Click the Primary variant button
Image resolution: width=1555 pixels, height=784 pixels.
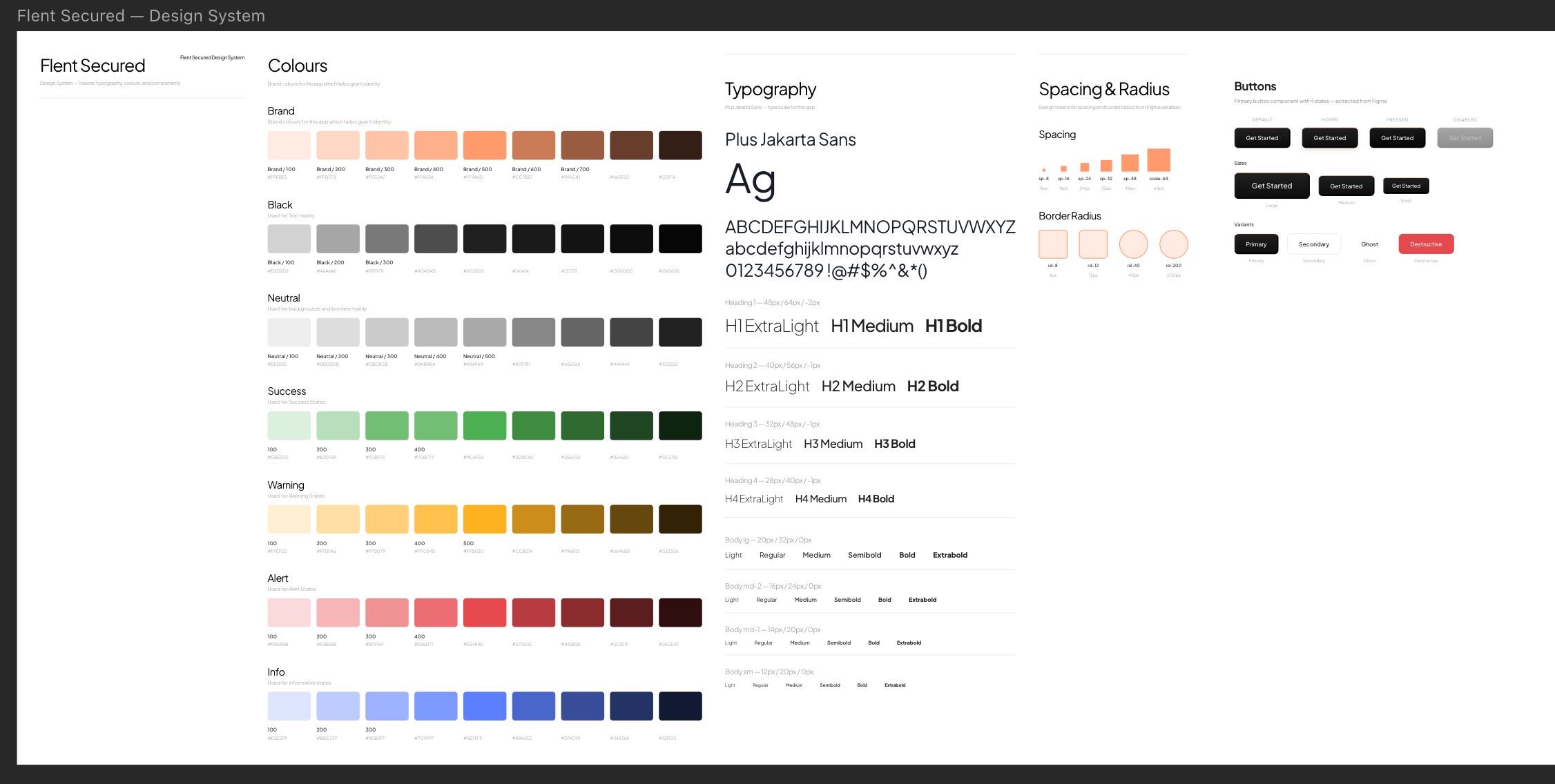[1256, 244]
